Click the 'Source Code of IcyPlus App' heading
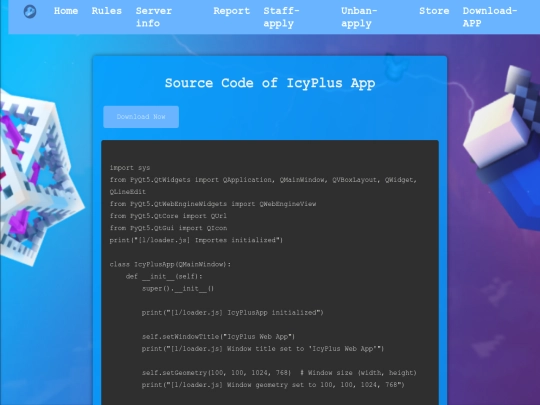540x405 pixels. pos(270,83)
